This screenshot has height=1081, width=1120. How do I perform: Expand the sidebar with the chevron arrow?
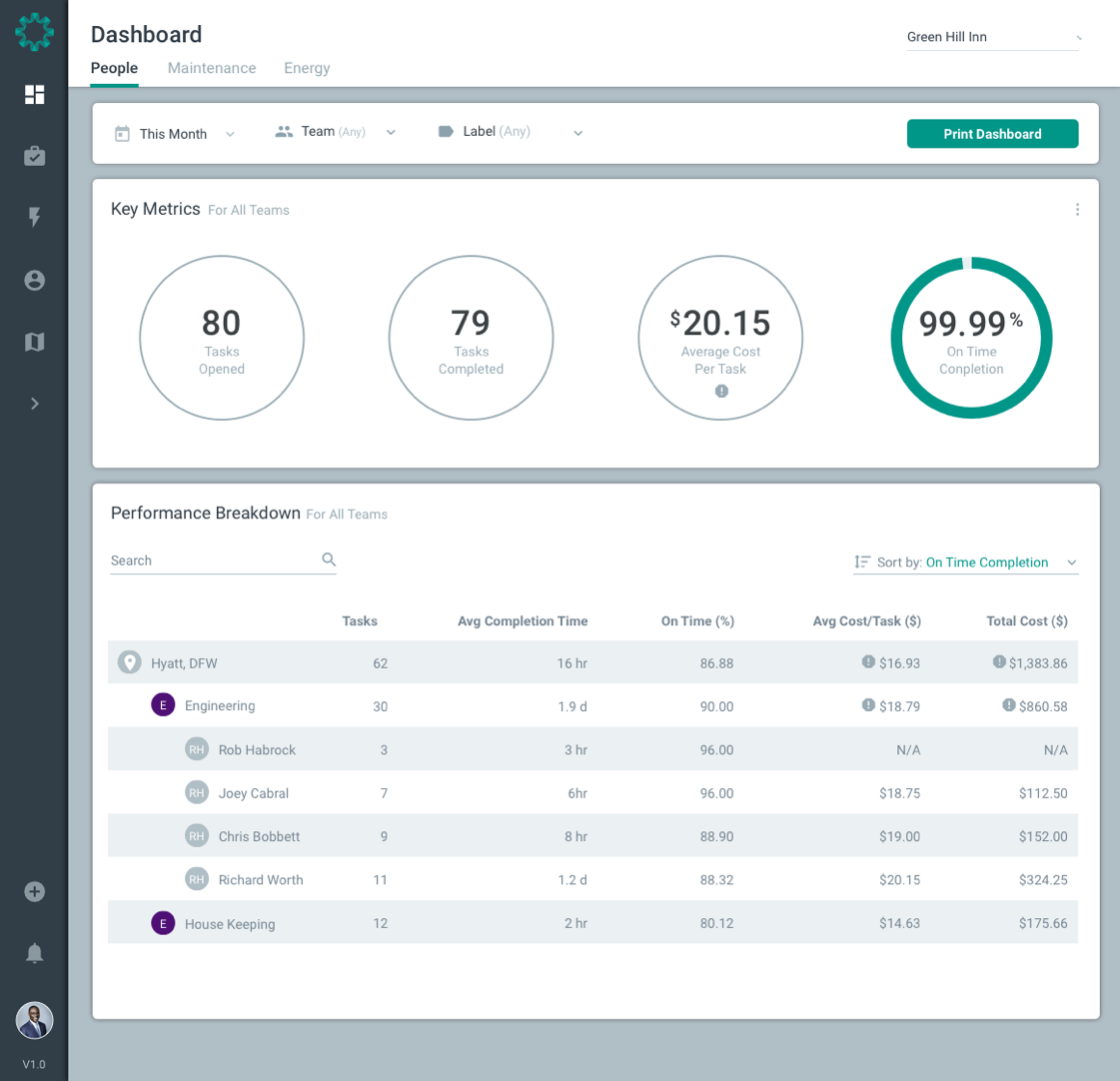34,404
